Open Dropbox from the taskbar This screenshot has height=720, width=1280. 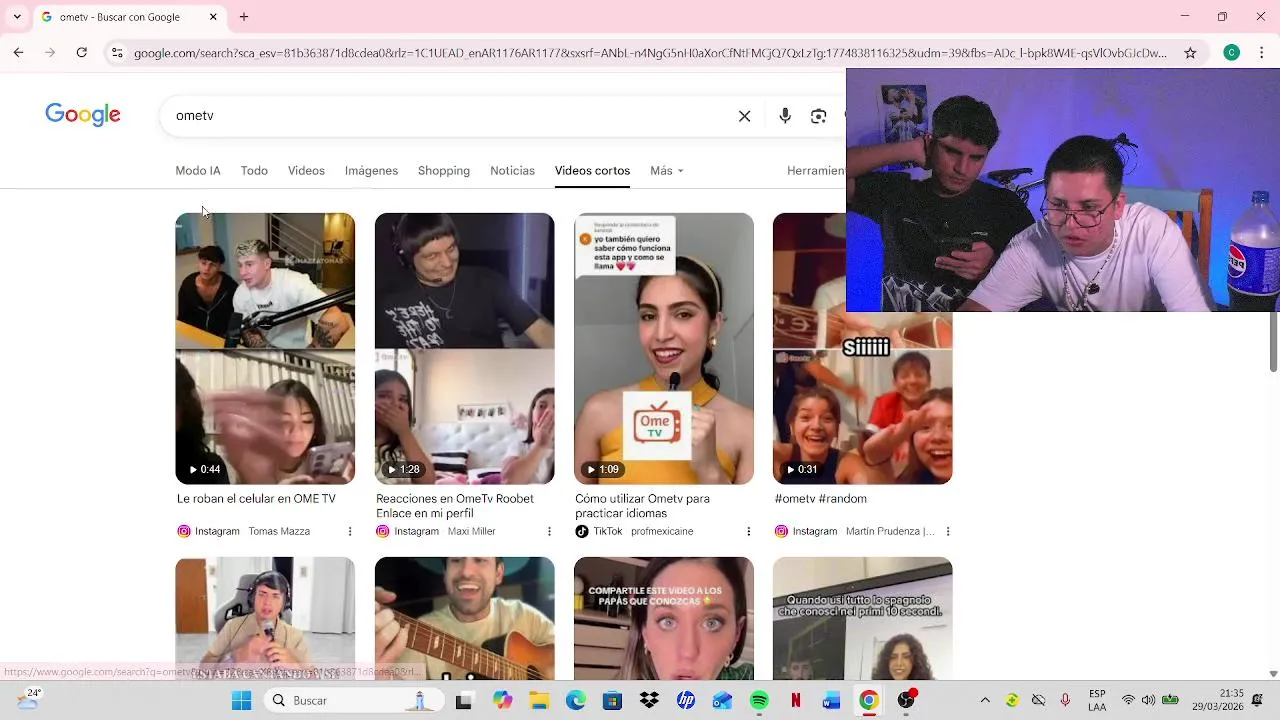point(649,701)
